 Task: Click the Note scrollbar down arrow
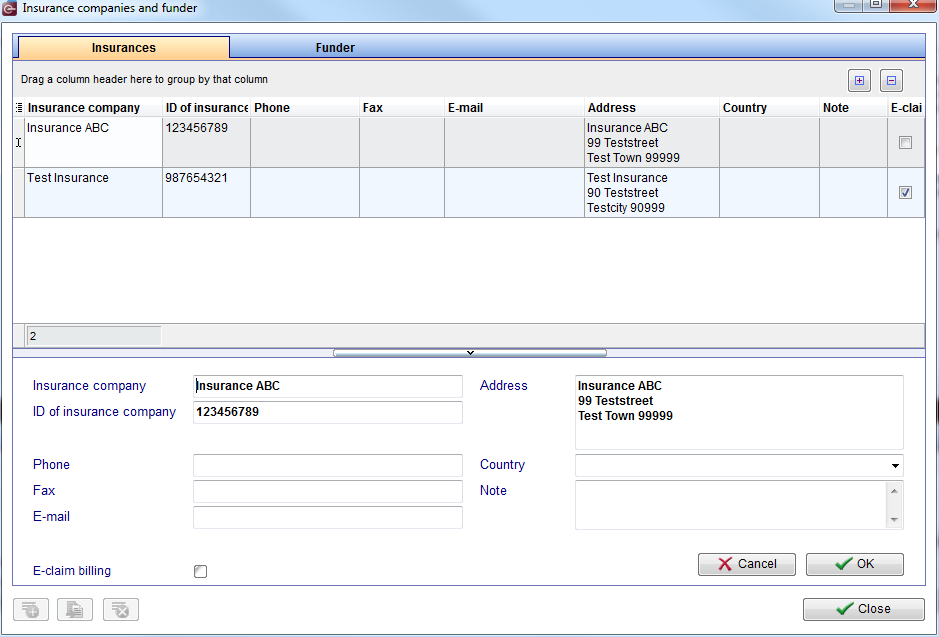coord(894,520)
